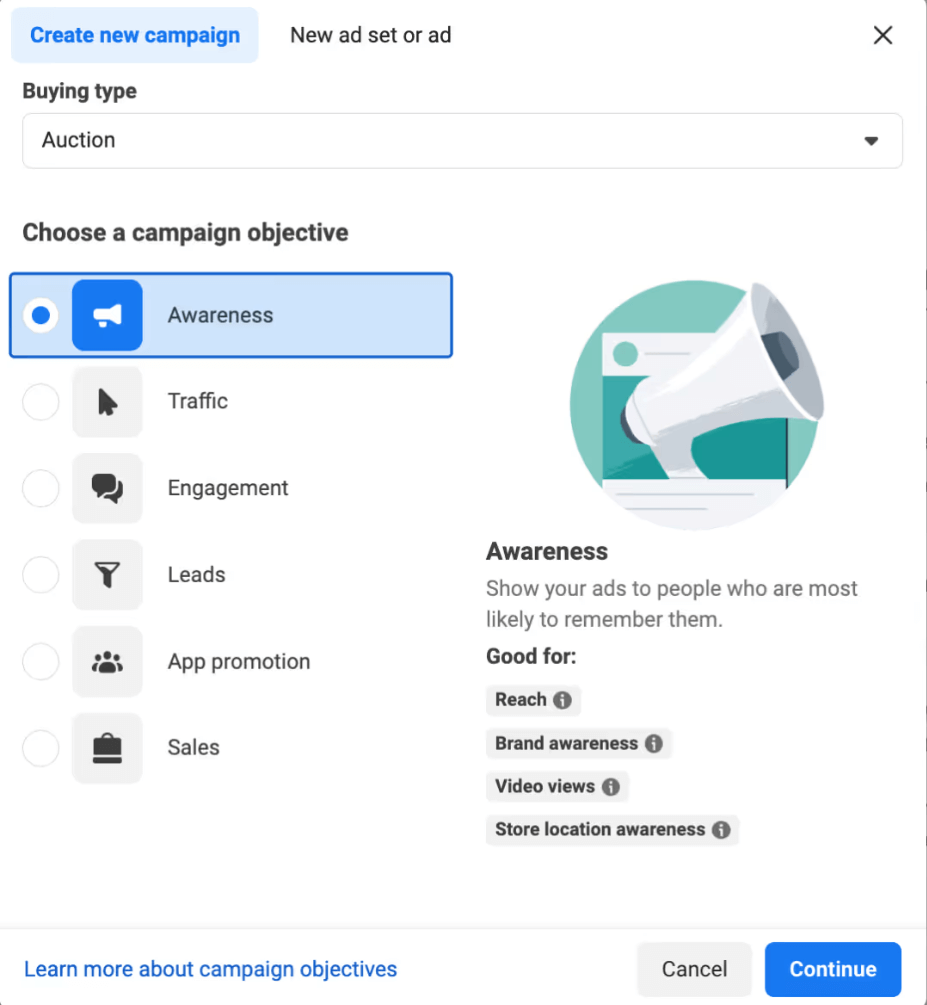Click the 'Show your ads to people' description
Viewport: 927px width, 1005px height.
[671, 604]
